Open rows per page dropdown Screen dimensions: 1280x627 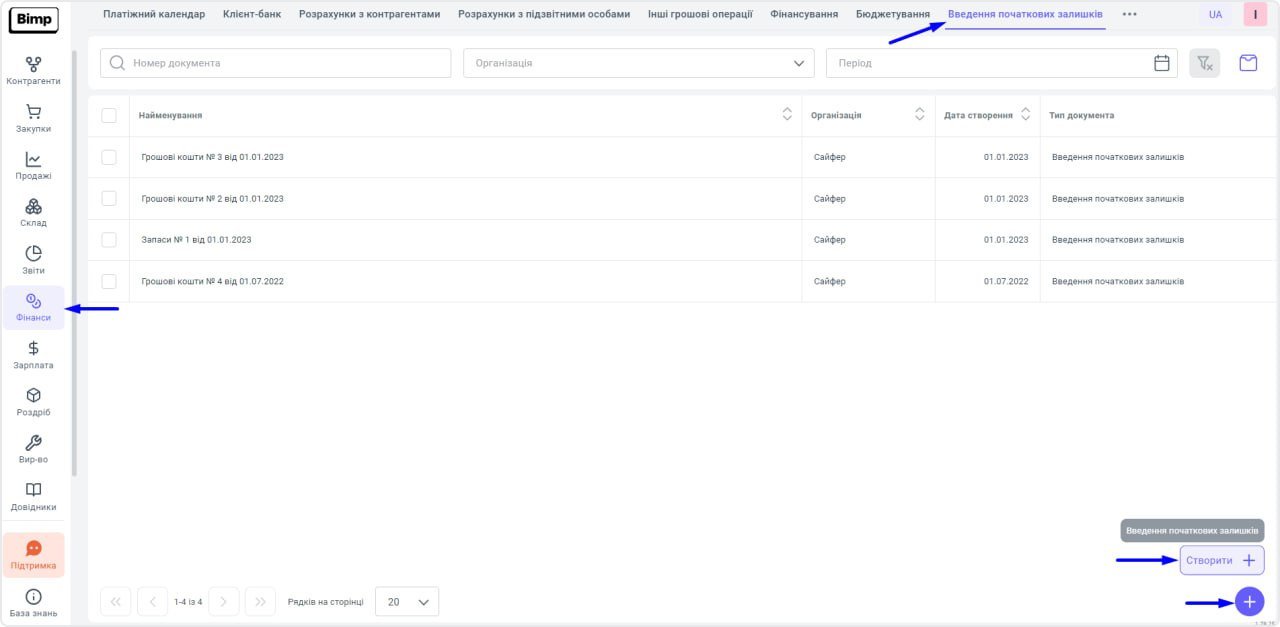407,602
